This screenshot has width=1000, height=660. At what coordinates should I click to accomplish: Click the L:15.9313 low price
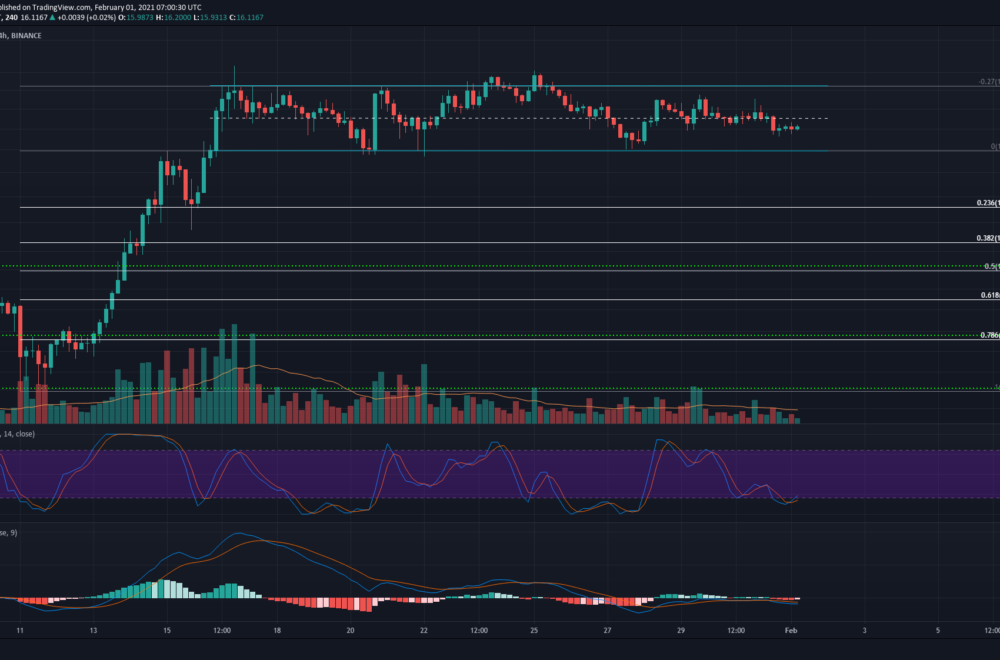[210, 17]
